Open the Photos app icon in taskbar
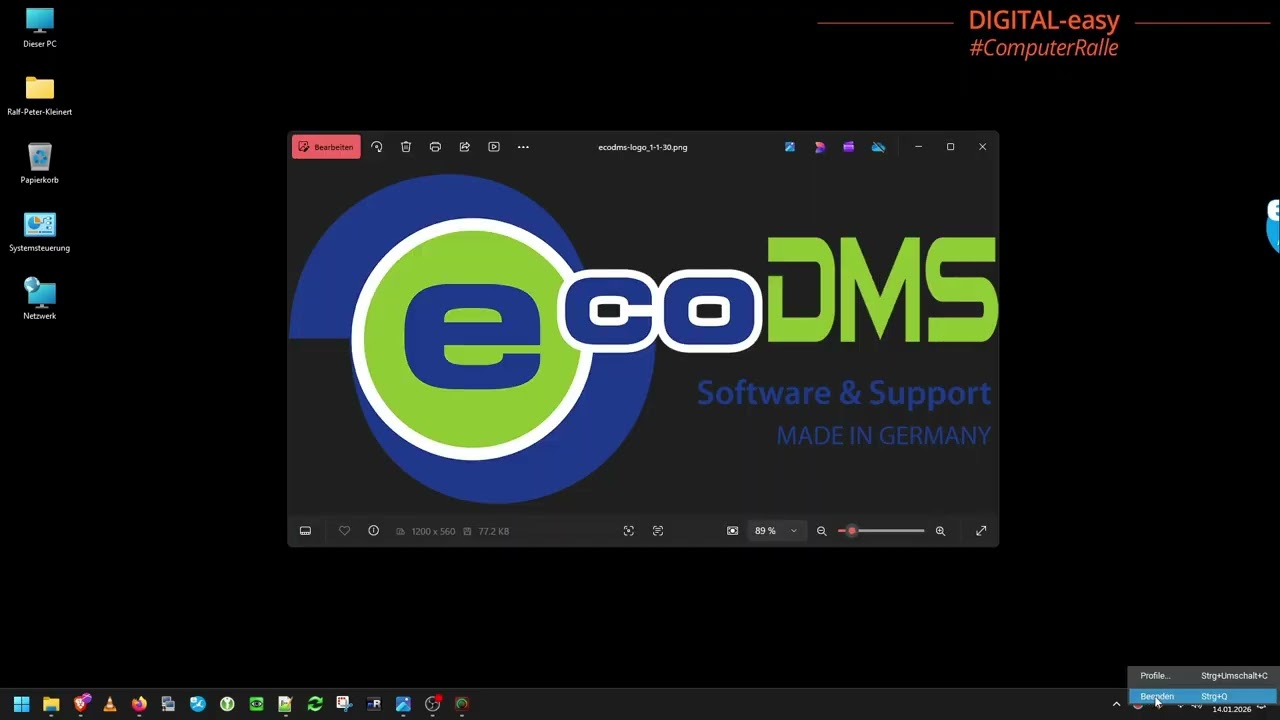The width and height of the screenshot is (1280, 720). tap(403, 704)
